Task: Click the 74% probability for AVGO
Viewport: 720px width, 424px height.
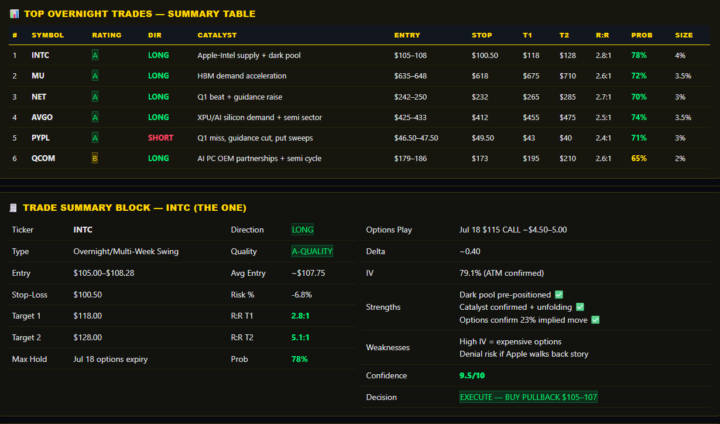Action: coord(639,118)
